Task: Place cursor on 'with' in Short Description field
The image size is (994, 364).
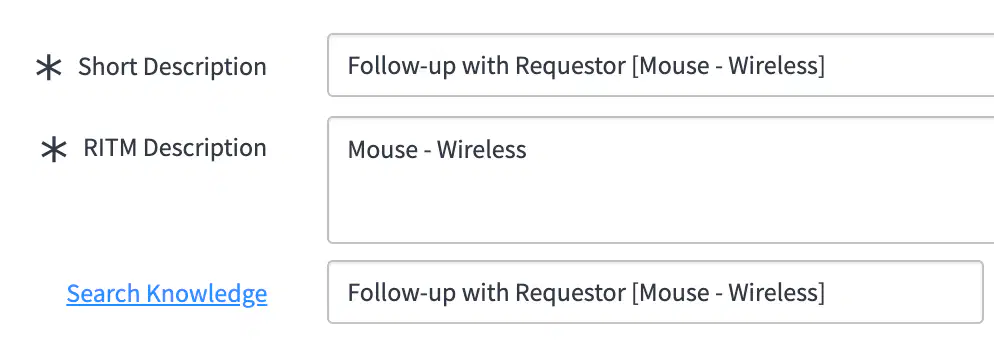Action: coord(486,66)
